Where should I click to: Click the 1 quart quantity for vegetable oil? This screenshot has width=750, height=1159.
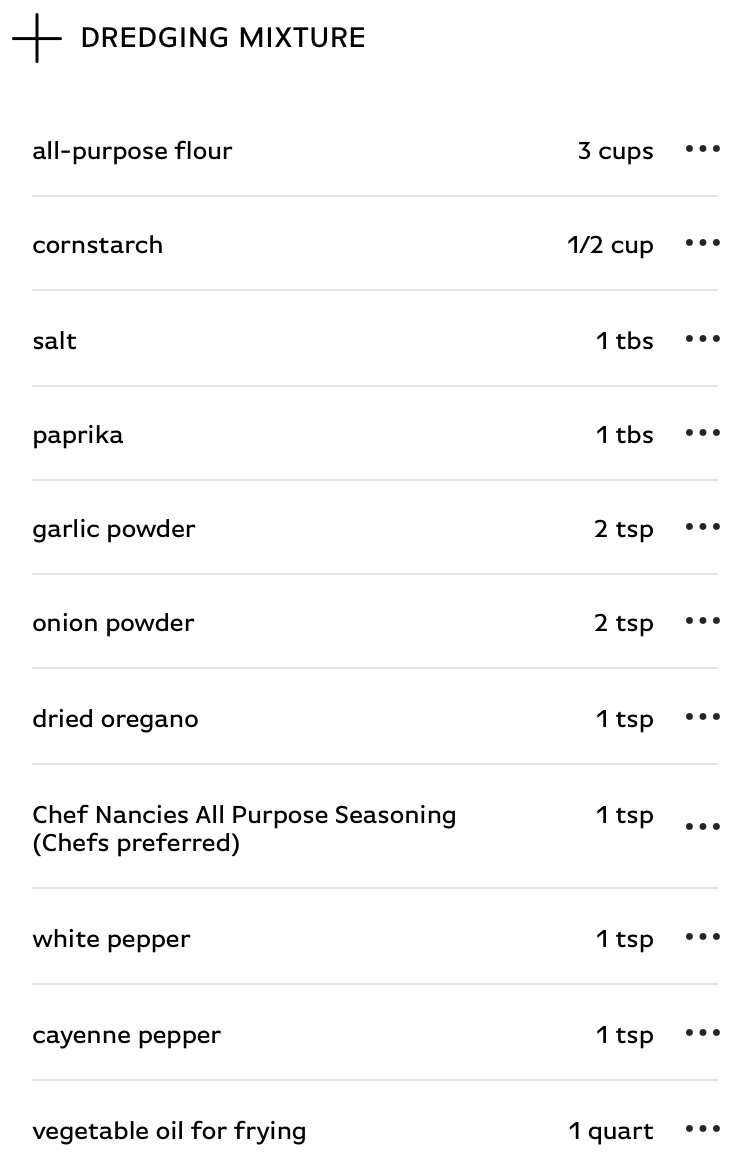pyautogui.click(x=611, y=1131)
